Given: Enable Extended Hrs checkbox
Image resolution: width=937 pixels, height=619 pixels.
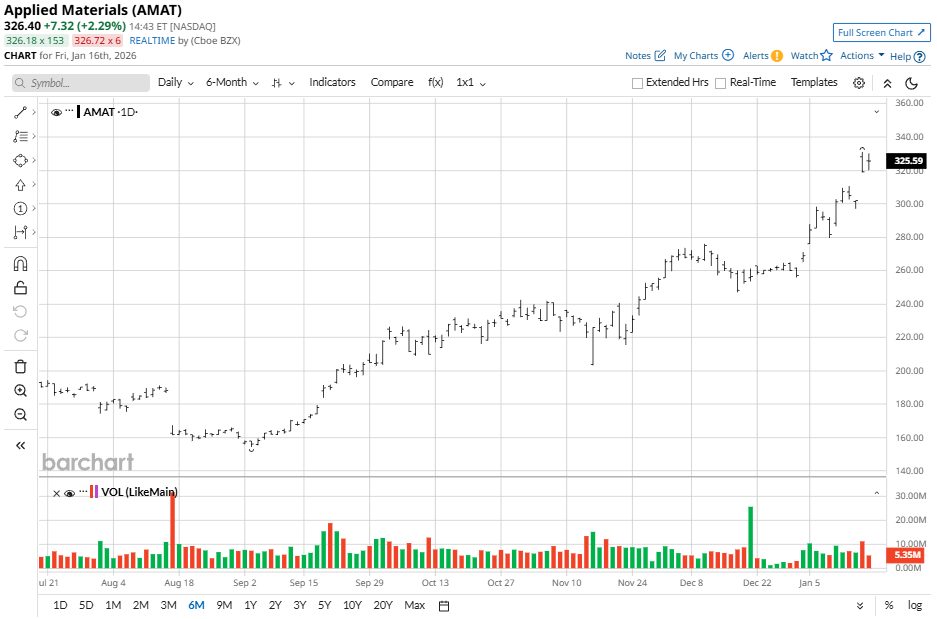Looking at the screenshot, I should pyautogui.click(x=637, y=83).
